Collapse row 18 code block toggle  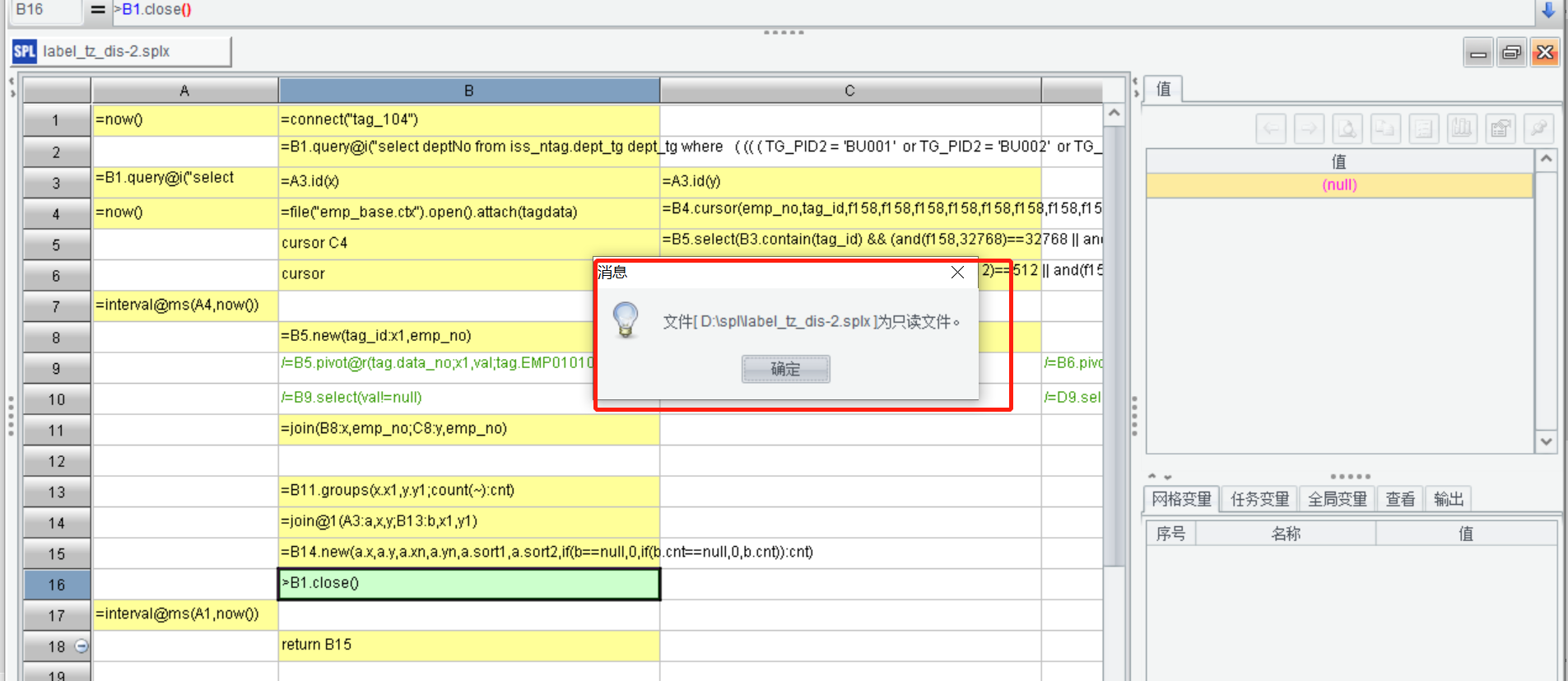81,646
